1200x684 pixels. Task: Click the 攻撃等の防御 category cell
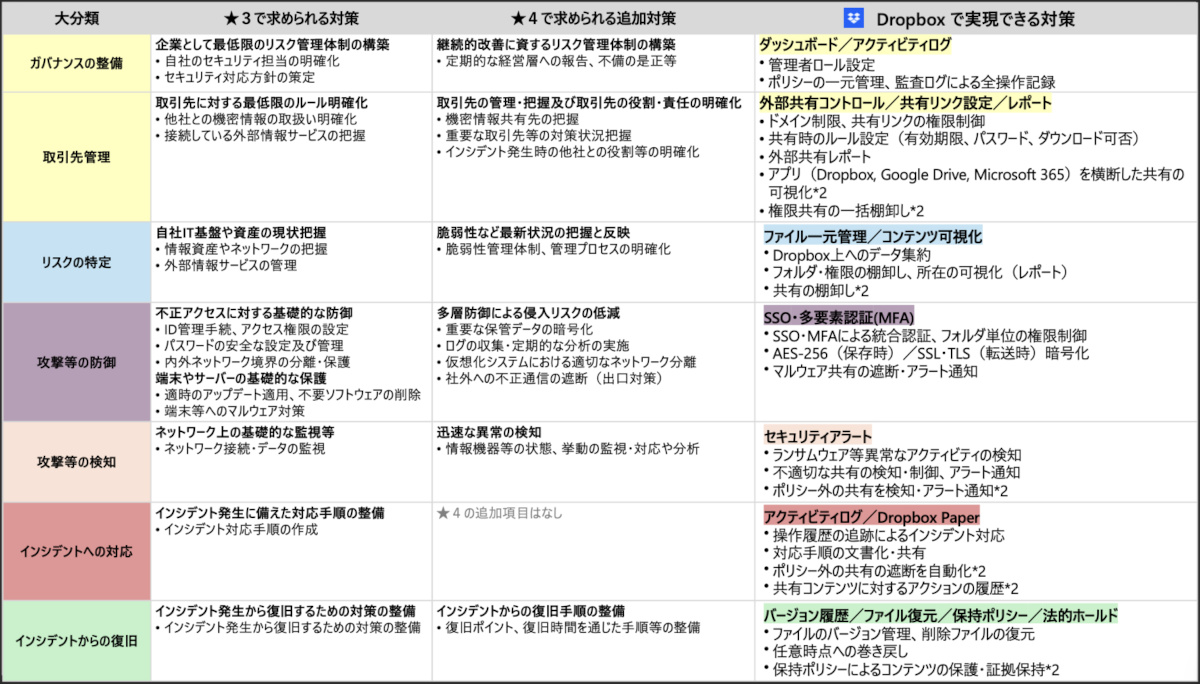76,362
